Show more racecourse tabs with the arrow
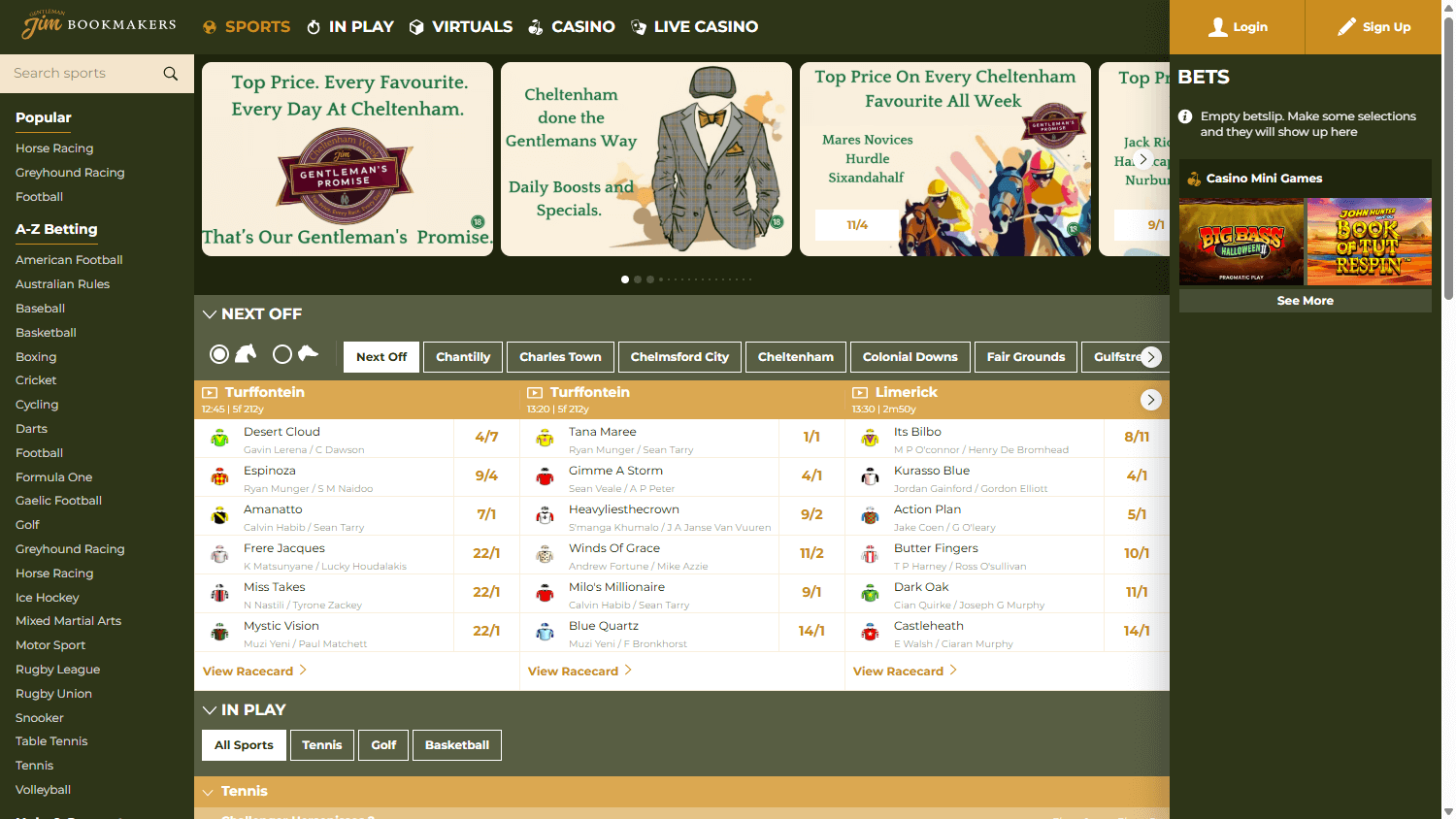Screen dimensions: 1456x819 pyautogui.click(x=1151, y=357)
